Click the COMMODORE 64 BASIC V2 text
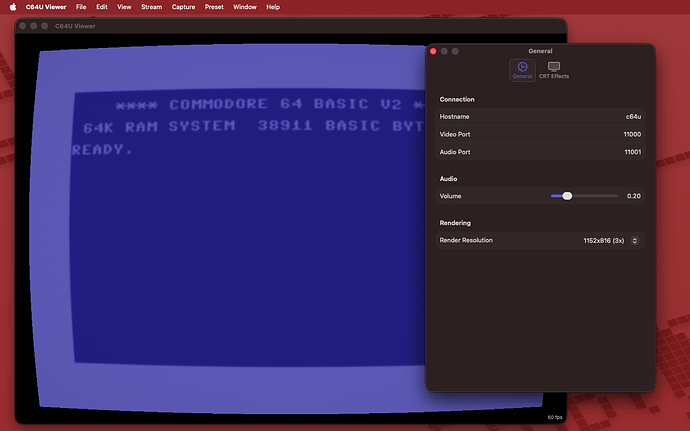The image size is (690, 431). tap(285, 104)
